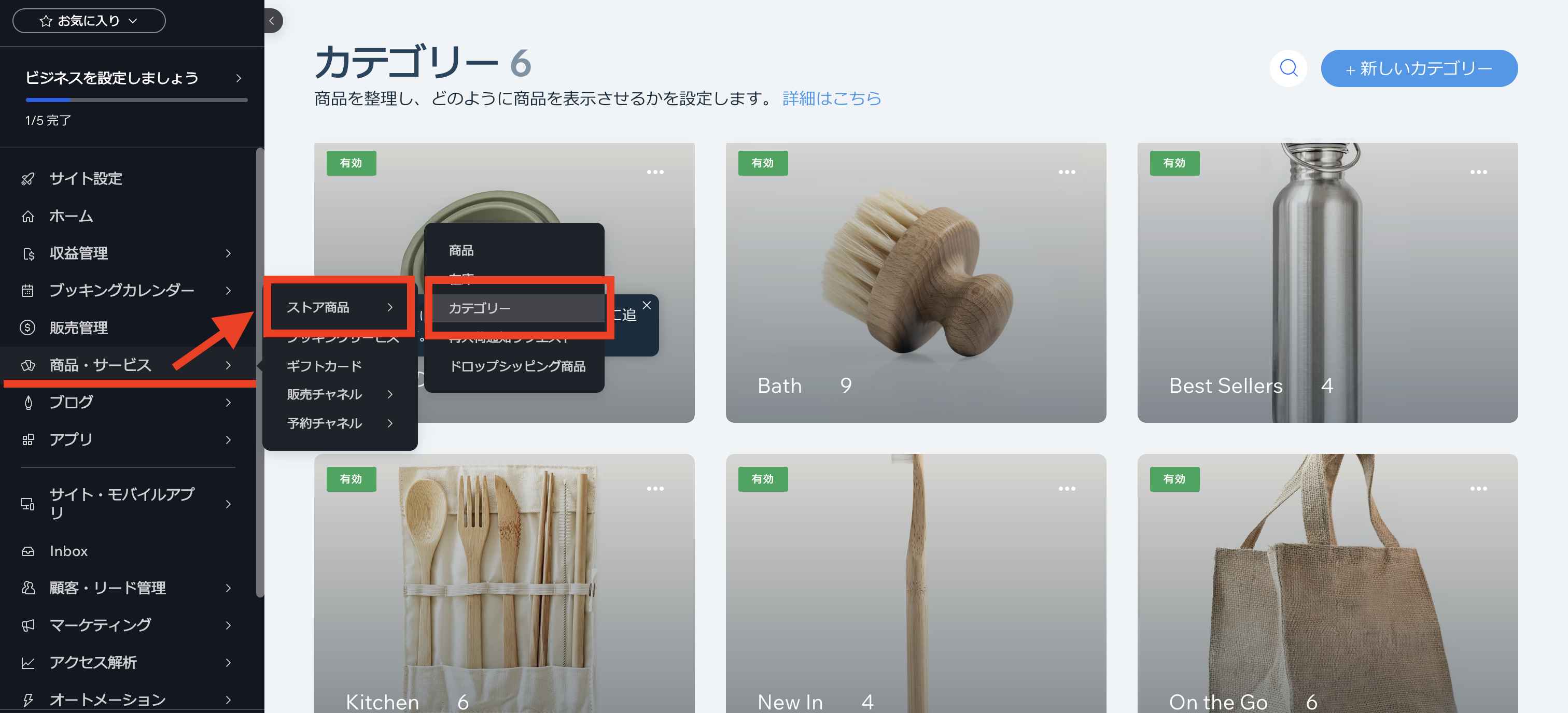This screenshot has width=1568, height=713.
Task: Choose ドロップシッピング商品 in the flyout menu
Action: [x=517, y=366]
